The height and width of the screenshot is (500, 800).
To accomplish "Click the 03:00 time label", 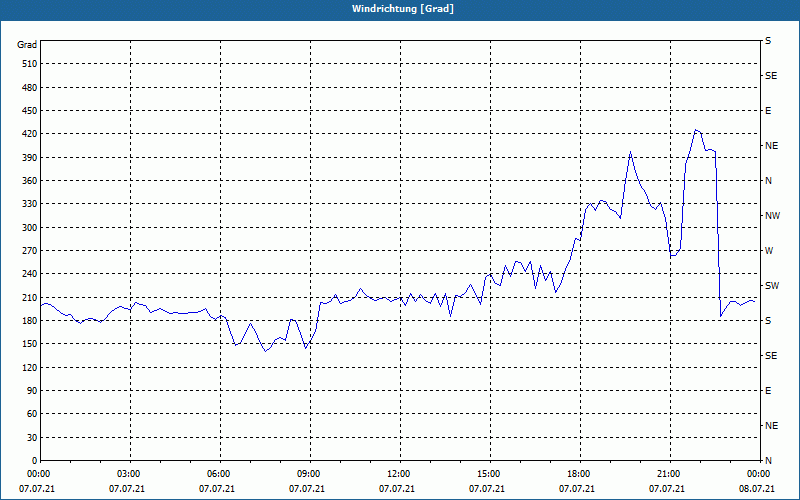I will (130, 474).
